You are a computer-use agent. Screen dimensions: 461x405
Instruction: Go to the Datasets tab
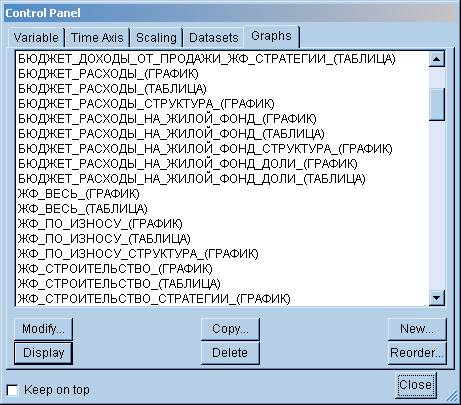click(213, 37)
